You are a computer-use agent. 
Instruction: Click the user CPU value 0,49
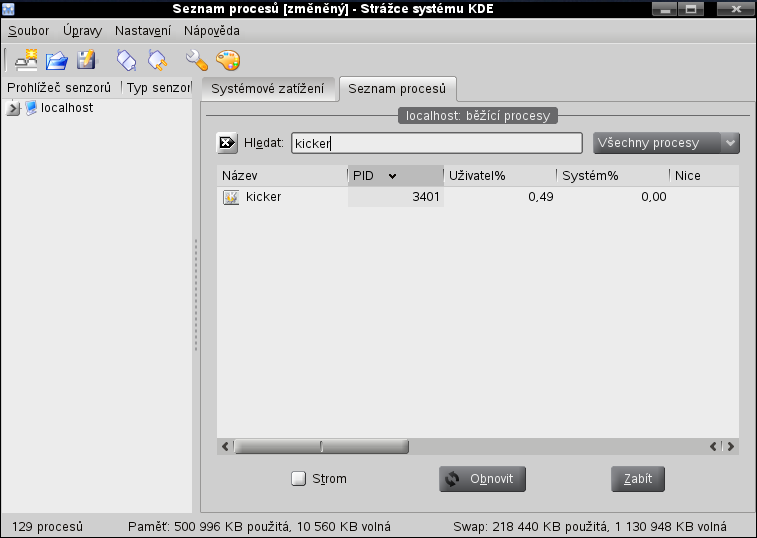[x=541, y=197]
